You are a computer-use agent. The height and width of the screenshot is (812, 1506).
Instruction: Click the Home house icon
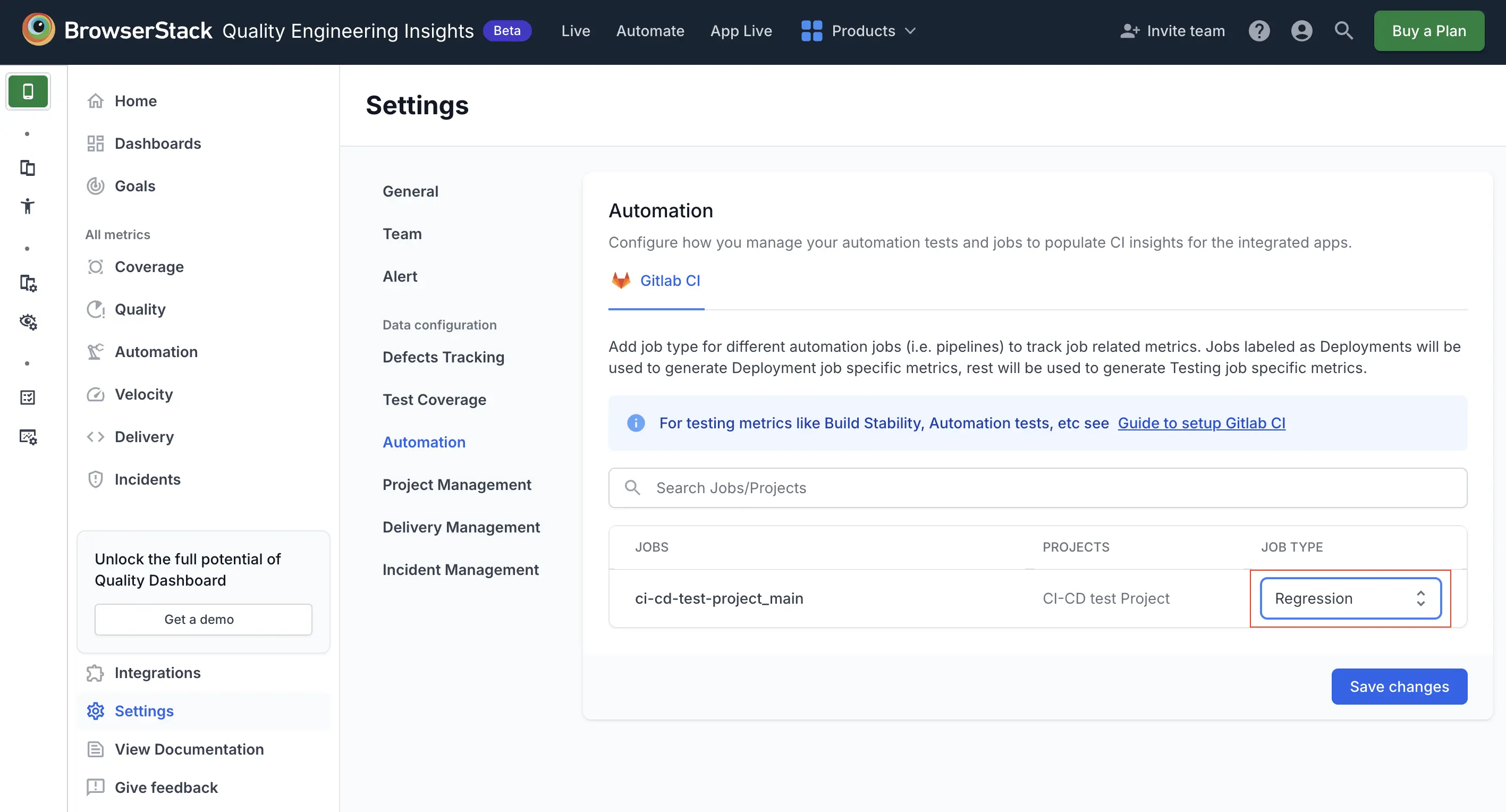[95, 101]
